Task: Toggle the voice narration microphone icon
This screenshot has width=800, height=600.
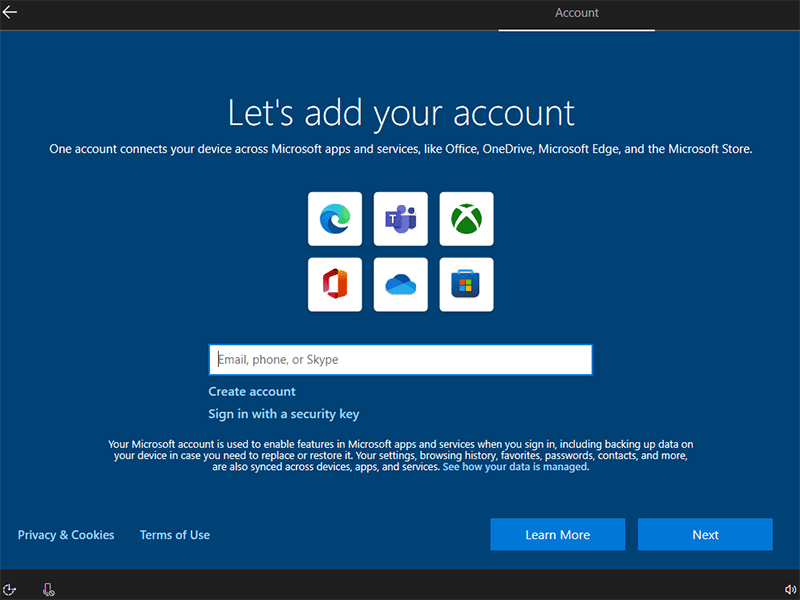Action: (48, 588)
